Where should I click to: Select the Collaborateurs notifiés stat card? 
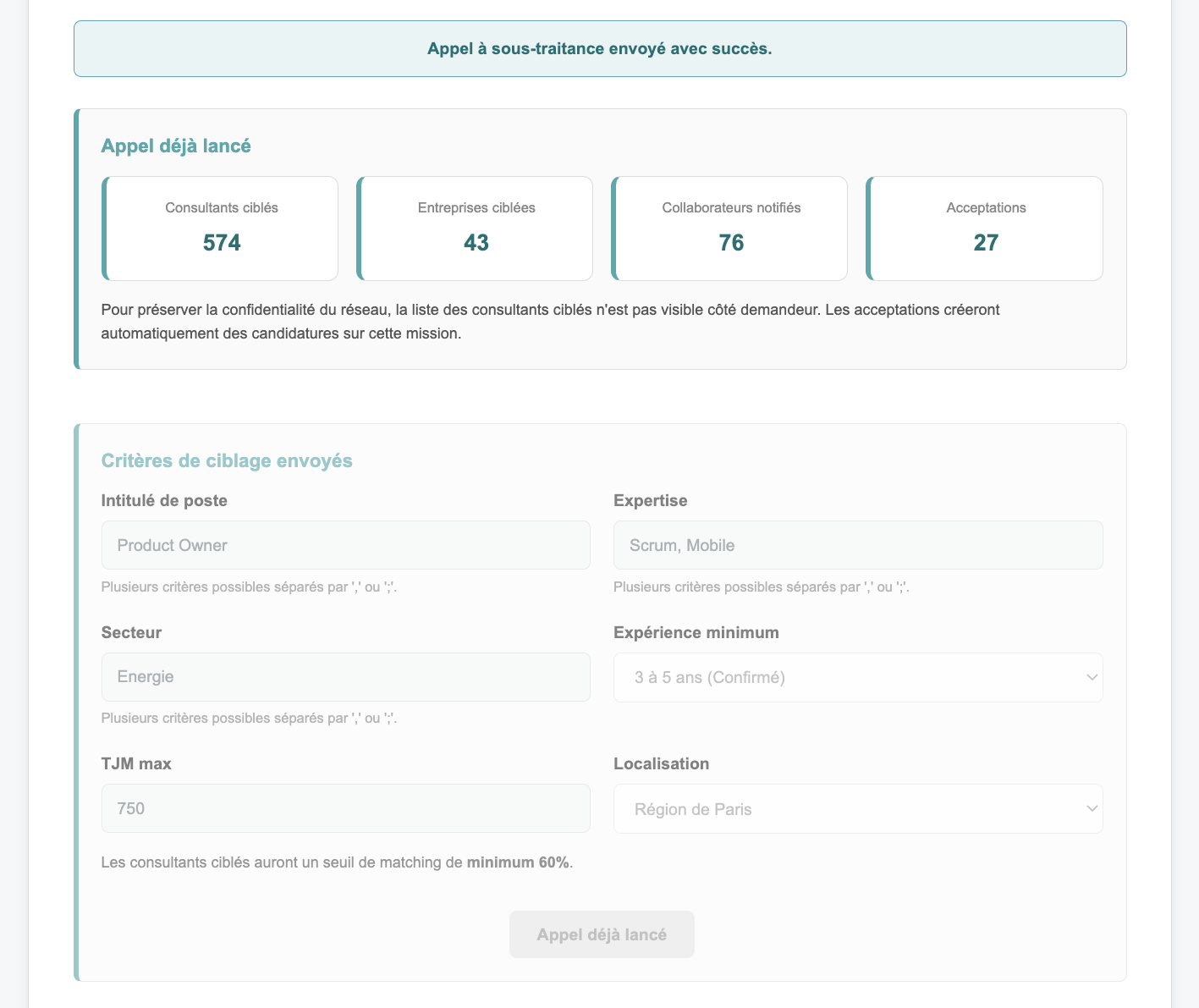(x=729, y=229)
